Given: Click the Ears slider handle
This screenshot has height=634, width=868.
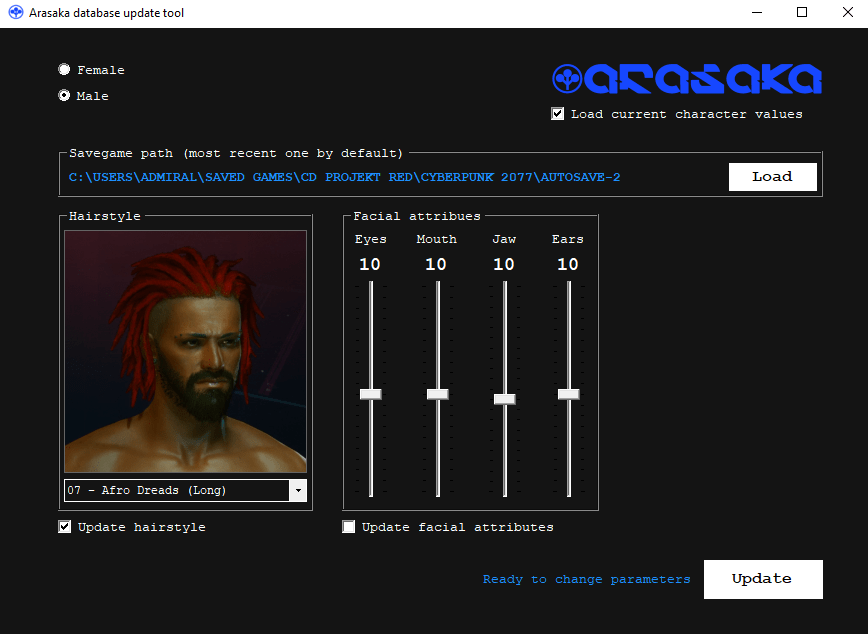Looking at the screenshot, I should [x=568, y=394].
